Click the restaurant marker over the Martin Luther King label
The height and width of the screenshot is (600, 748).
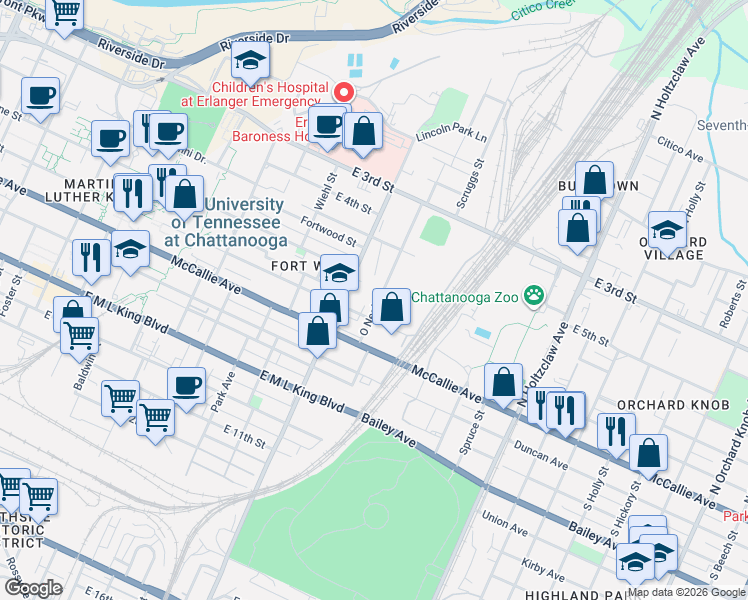[133, 194]
